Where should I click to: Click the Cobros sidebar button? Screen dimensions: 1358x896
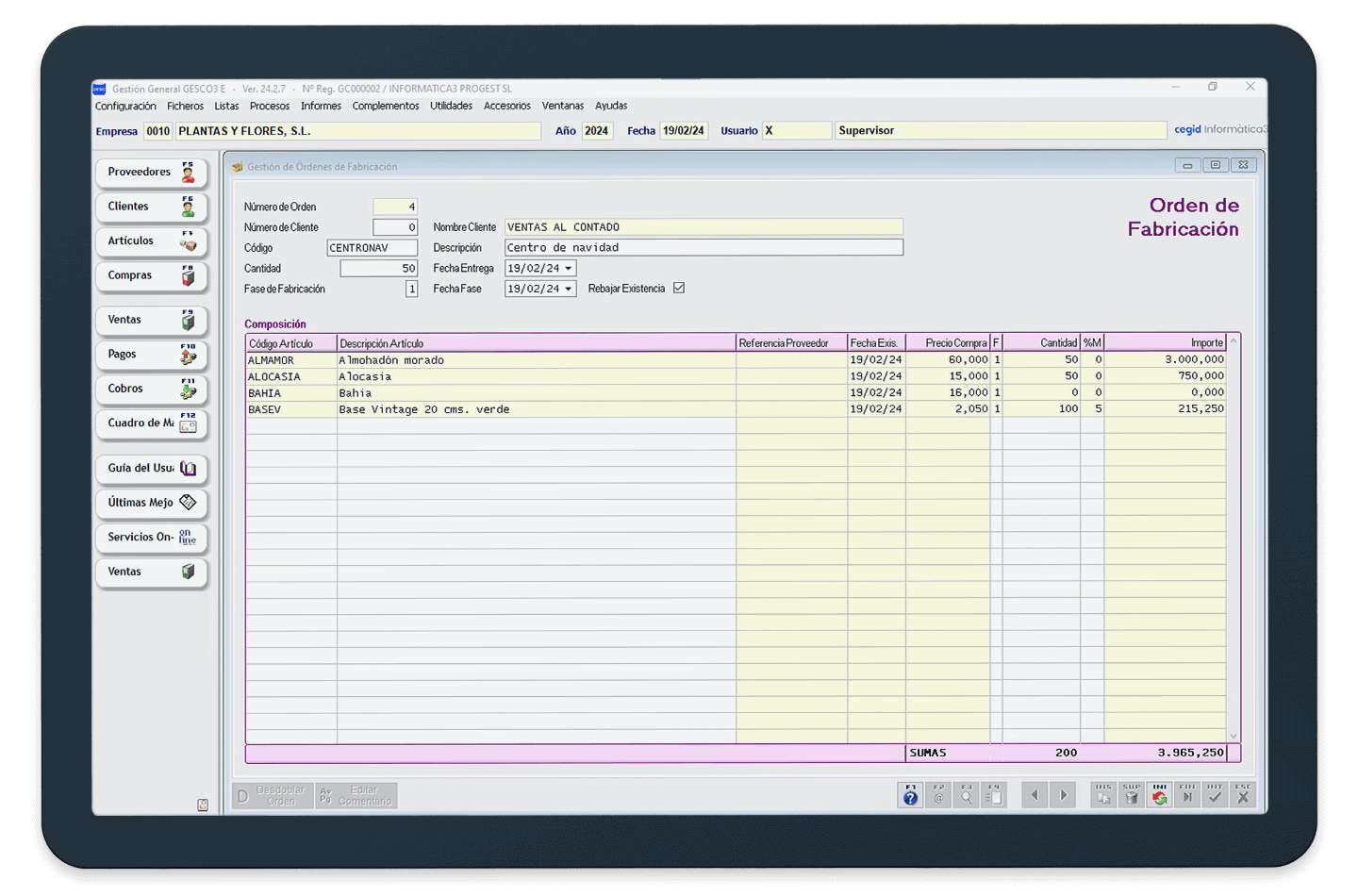(151, 389)
